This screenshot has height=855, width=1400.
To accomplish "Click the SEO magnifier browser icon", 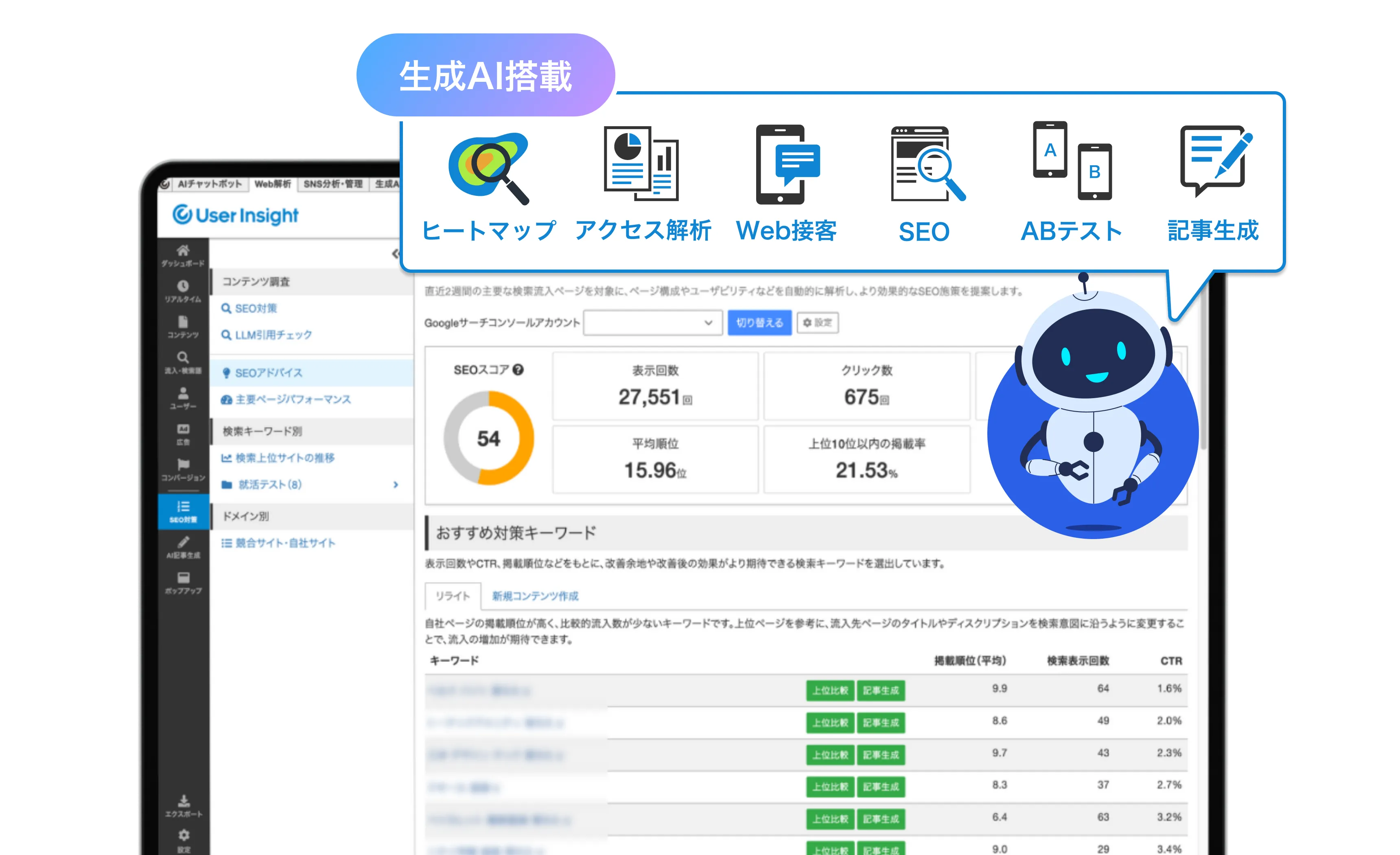I will [x=926, y=164].
